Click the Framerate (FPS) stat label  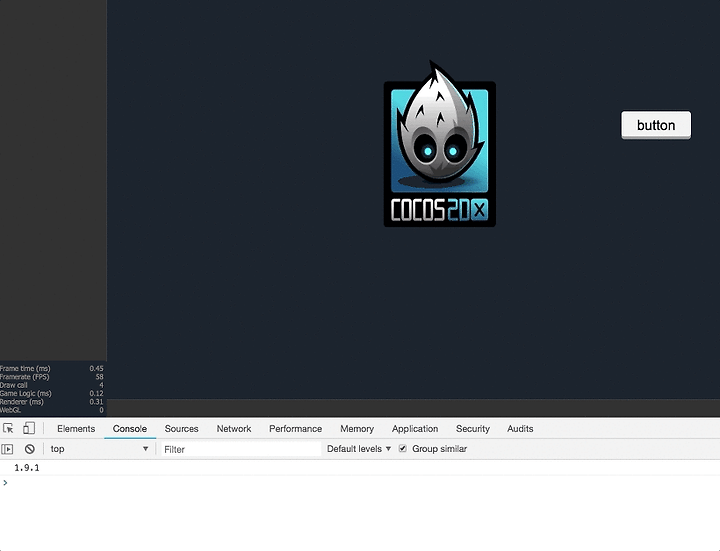[x=24, y=377]
